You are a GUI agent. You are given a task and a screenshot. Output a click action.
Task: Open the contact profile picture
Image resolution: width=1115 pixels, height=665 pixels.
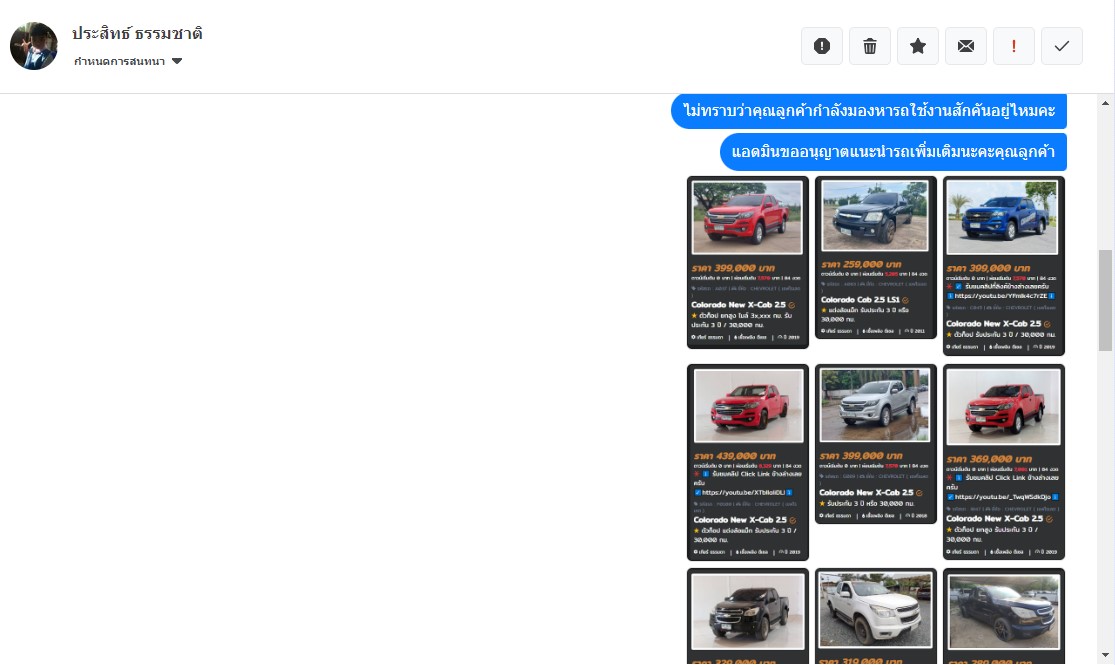(x=33, y=46)
